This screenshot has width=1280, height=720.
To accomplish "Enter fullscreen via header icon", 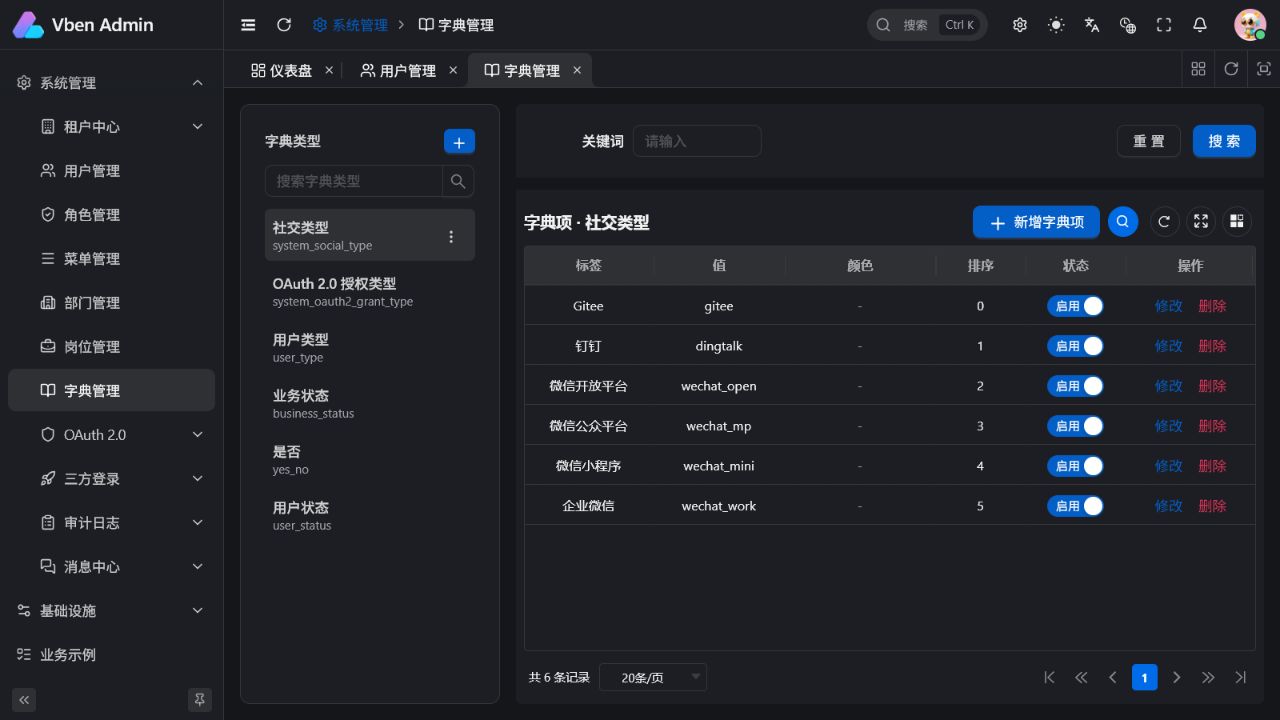I will tap(1164, 25).
